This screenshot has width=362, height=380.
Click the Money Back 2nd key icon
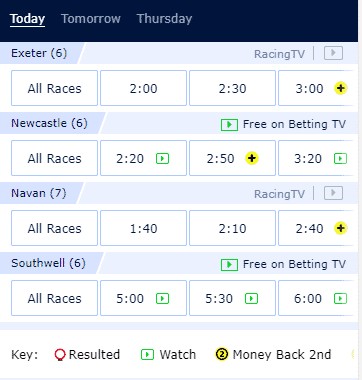coord(222,354)
